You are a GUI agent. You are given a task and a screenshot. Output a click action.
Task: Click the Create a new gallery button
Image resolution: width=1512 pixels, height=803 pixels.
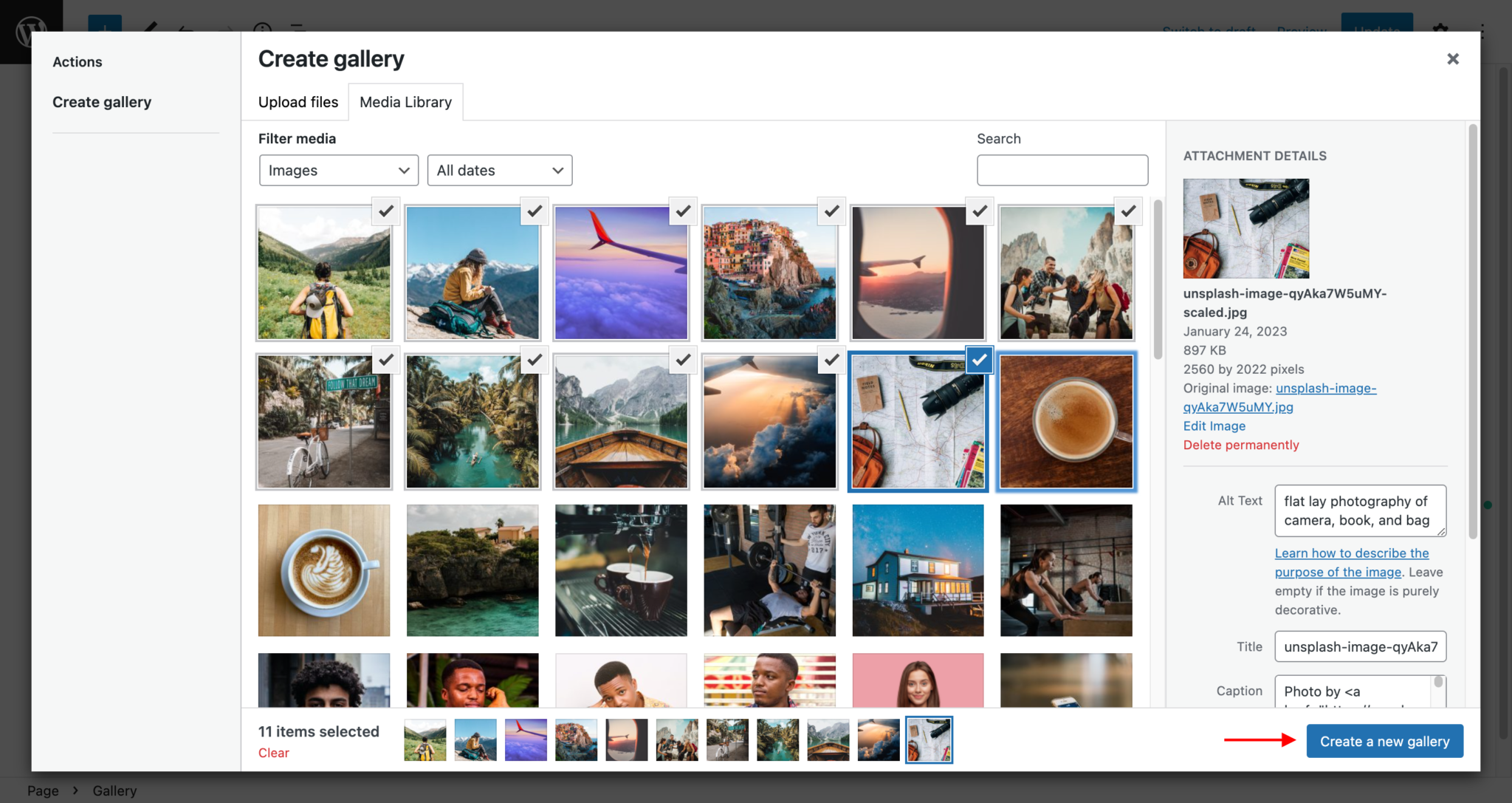coord(1384,741)
